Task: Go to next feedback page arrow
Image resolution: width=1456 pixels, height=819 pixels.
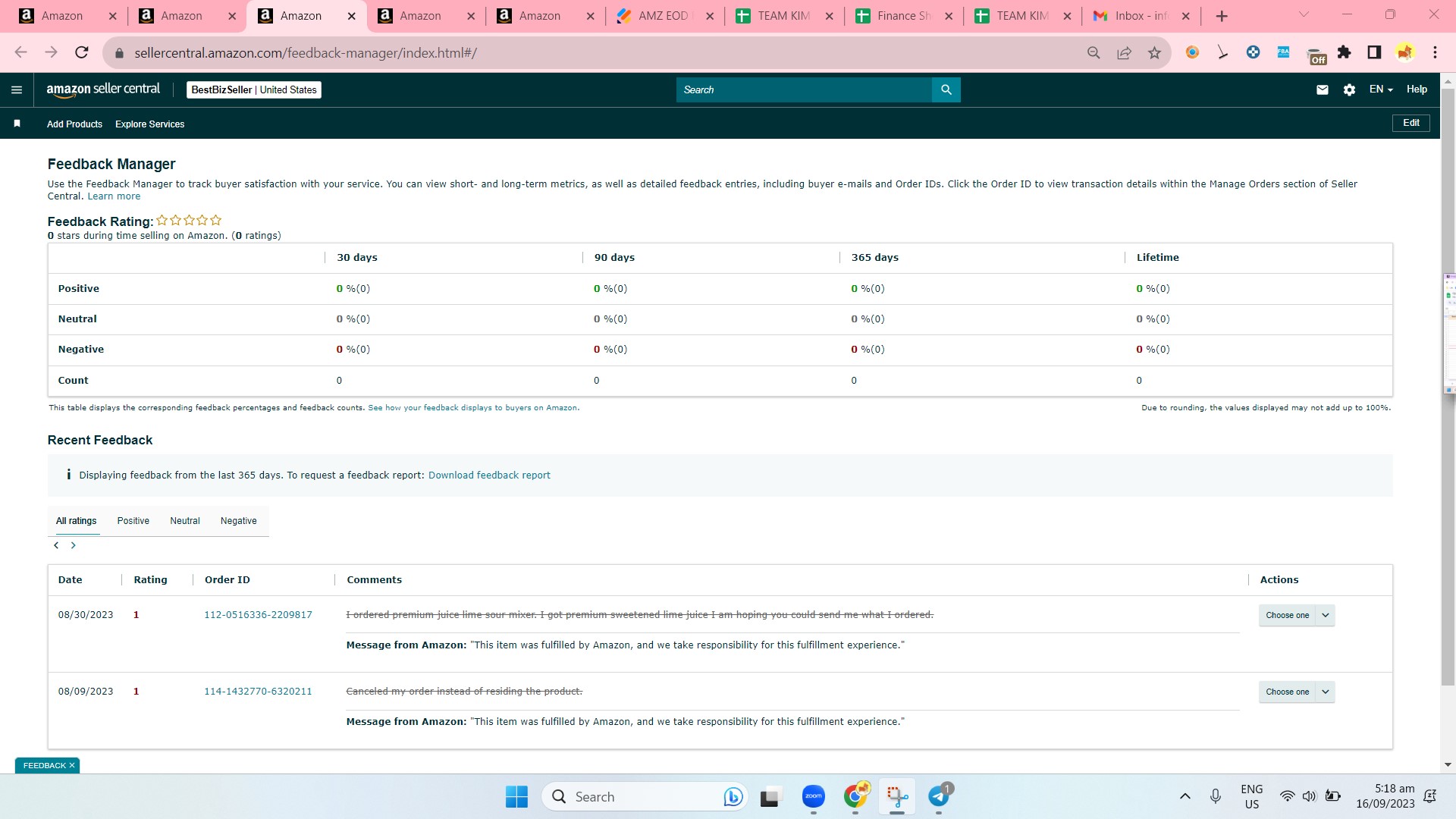Action: pyautogui.click(x=74, y=545)
